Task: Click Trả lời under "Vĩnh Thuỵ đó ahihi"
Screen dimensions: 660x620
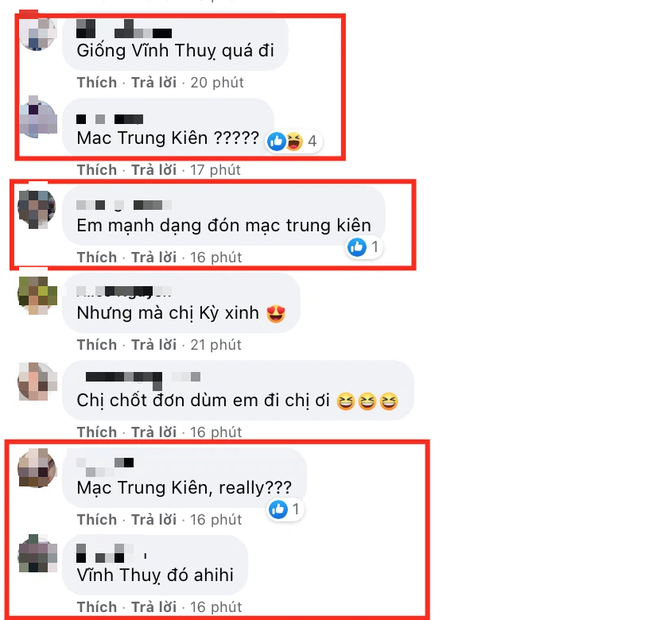Action: 154,607
